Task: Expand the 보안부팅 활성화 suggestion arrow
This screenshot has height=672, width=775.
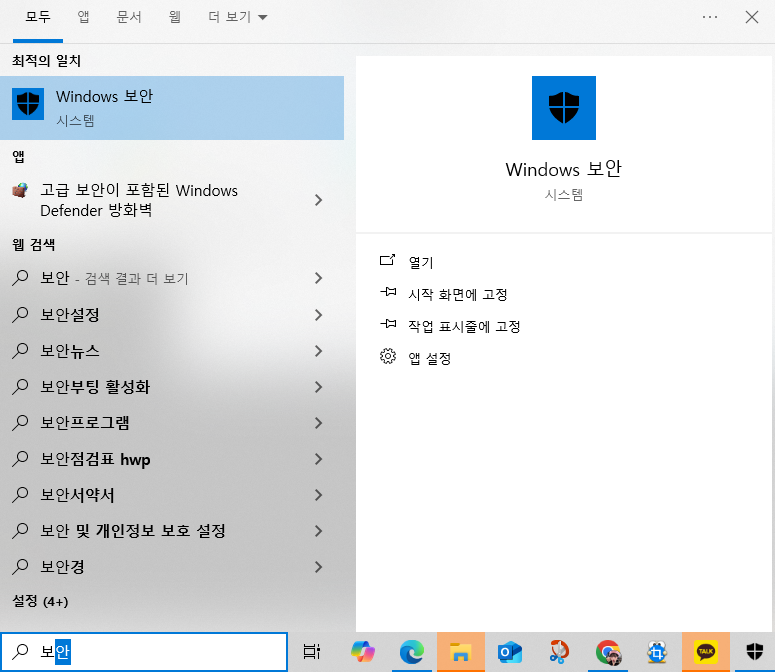Action: point(318,387)
